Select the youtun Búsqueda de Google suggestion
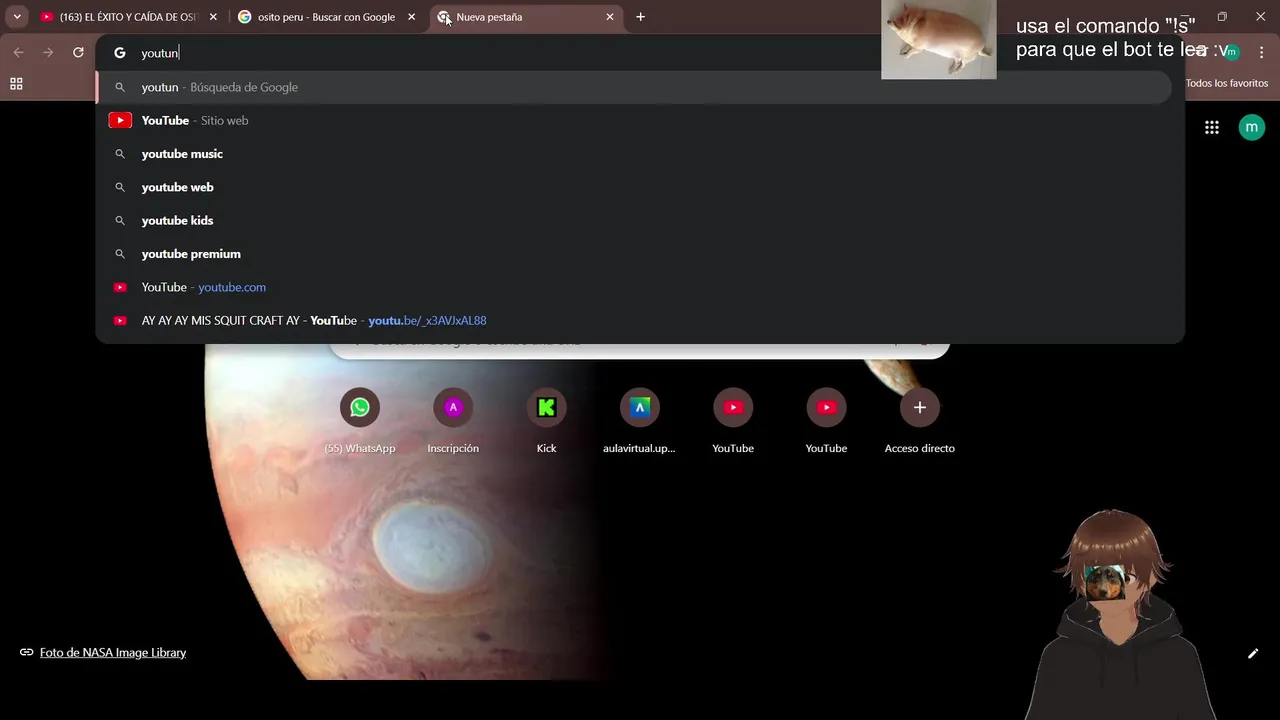Image resolution: width=1280 pixels, height=720 pixels. pyautogui.click(x=634, y=87)
